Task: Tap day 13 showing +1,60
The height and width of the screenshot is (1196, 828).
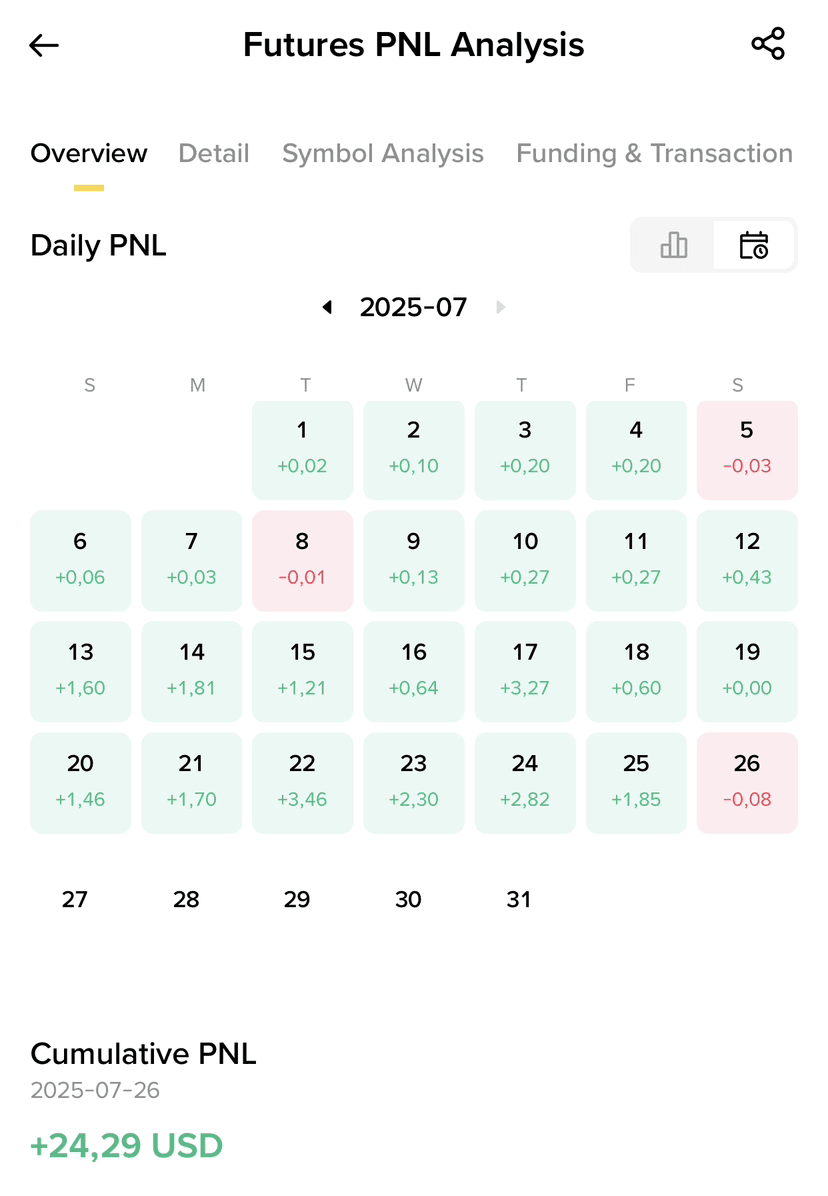Action: tap(81, 671)
